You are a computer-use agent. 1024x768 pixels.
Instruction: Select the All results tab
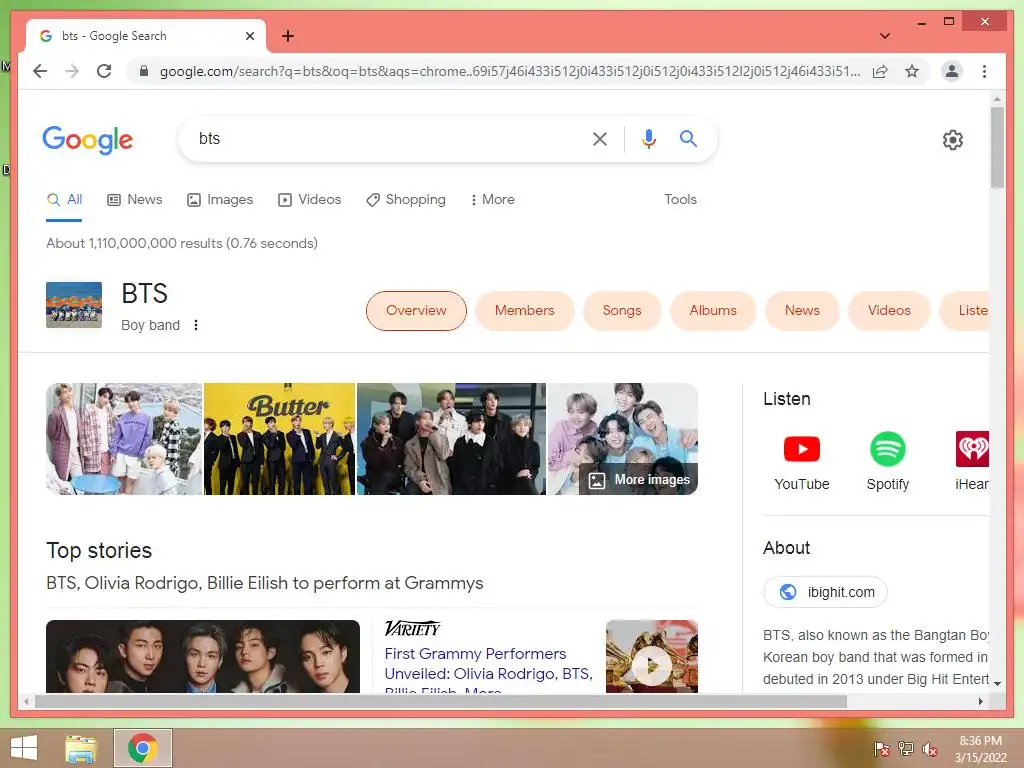tap(65, 200)
